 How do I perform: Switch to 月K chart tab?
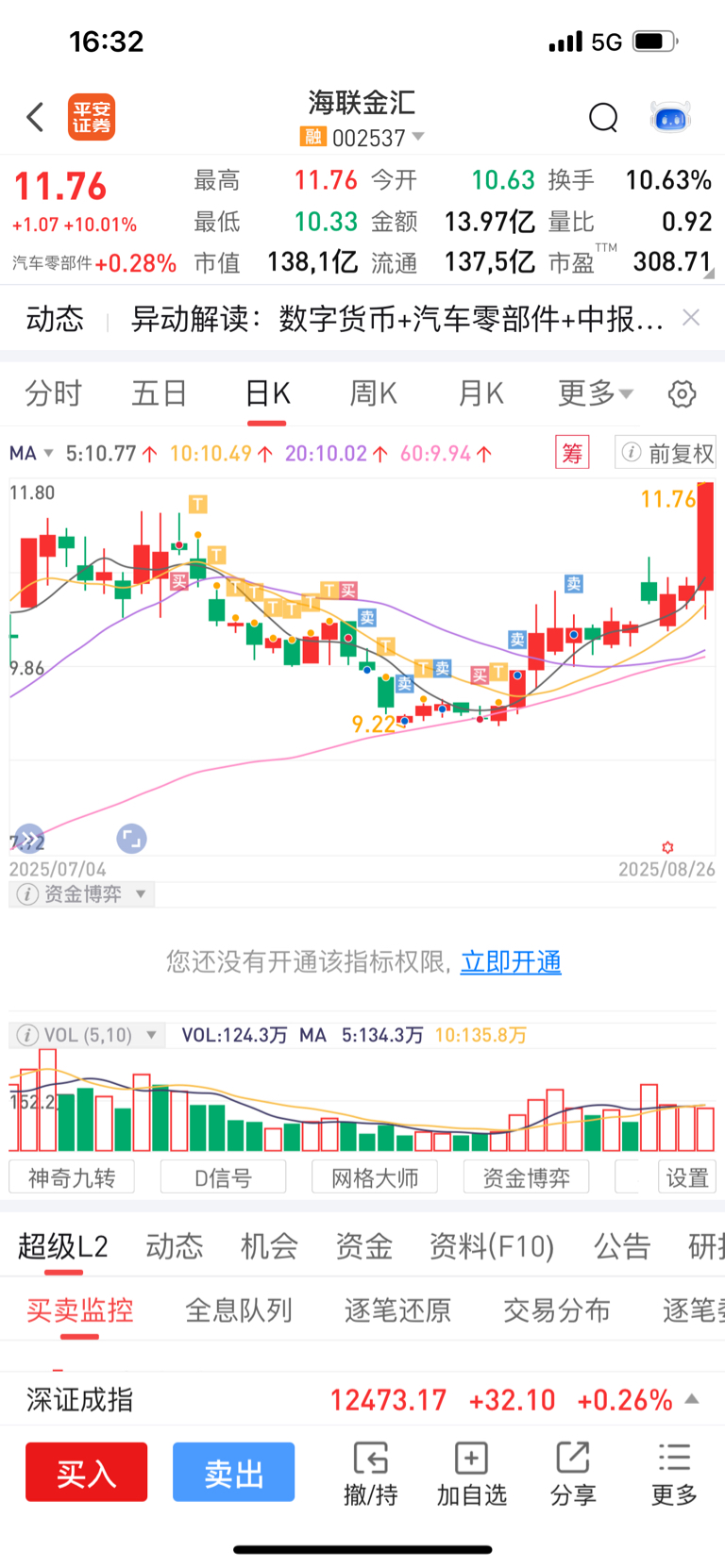[481, 393]
